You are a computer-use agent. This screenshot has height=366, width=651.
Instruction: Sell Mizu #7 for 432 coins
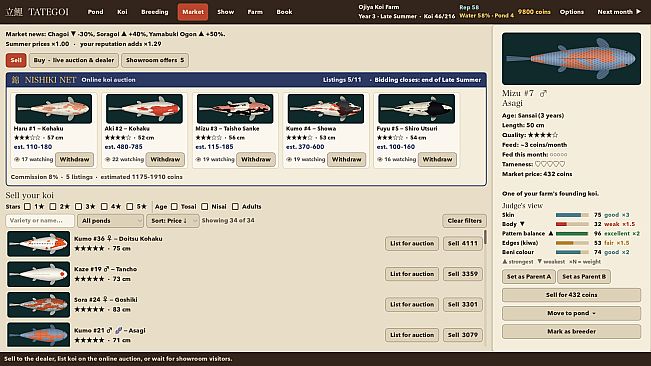[571, 295]
